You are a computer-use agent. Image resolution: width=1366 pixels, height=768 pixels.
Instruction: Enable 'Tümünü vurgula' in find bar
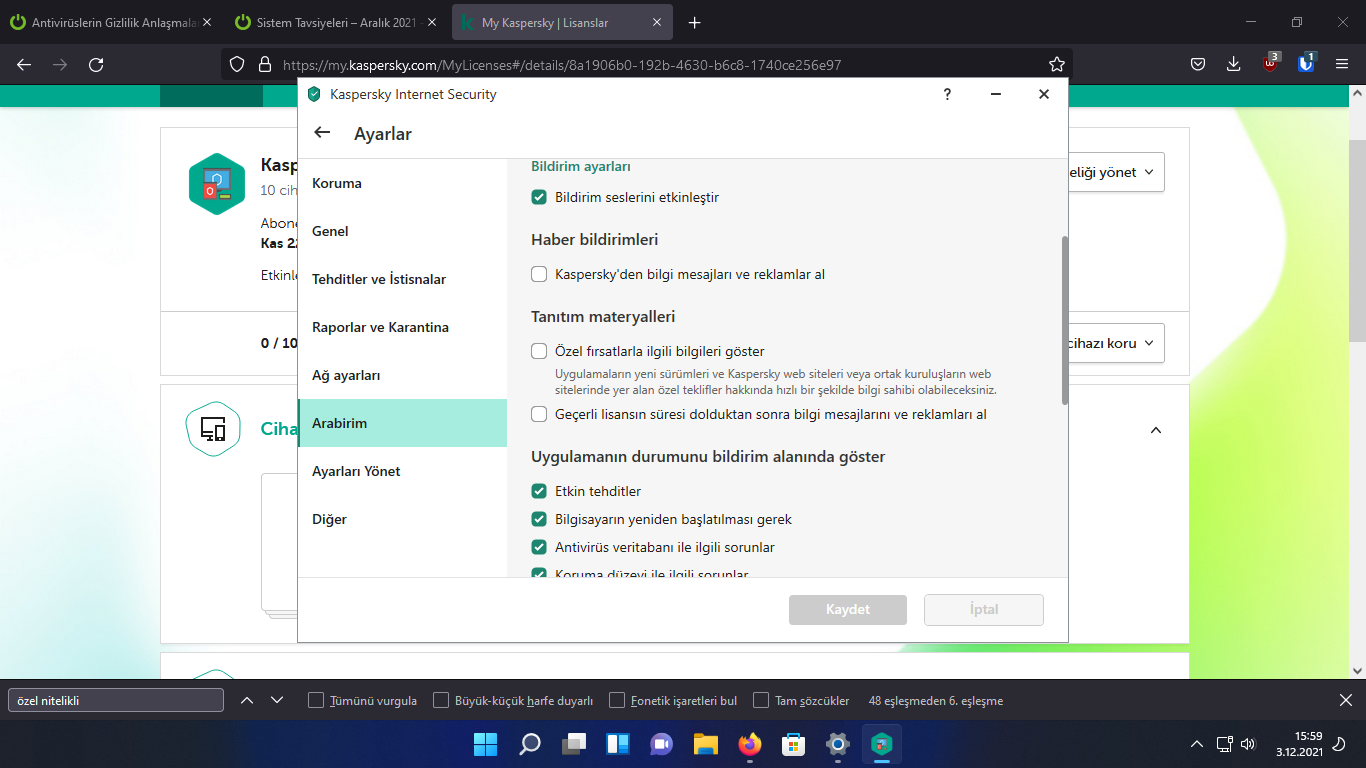tap(316, 700)
